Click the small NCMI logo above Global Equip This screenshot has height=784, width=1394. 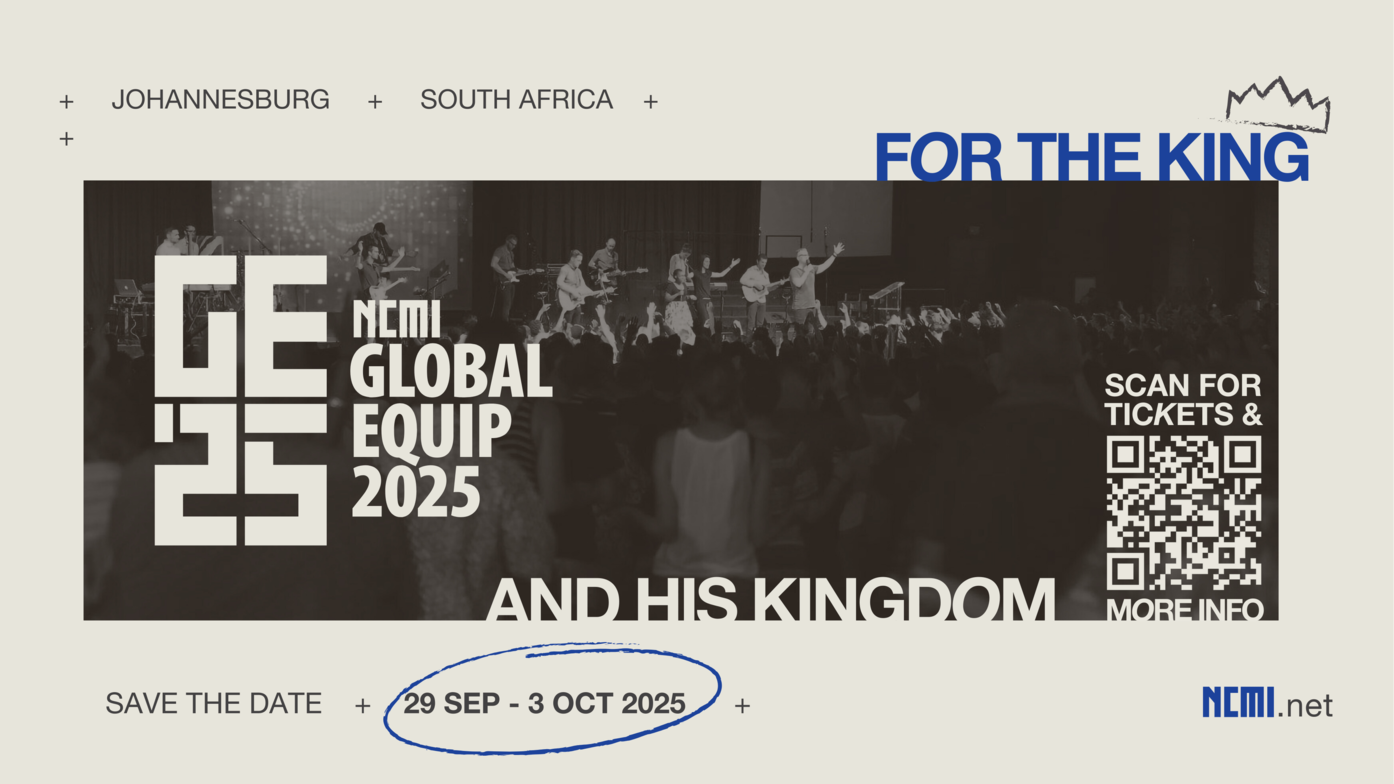click(x=397, y=320)
